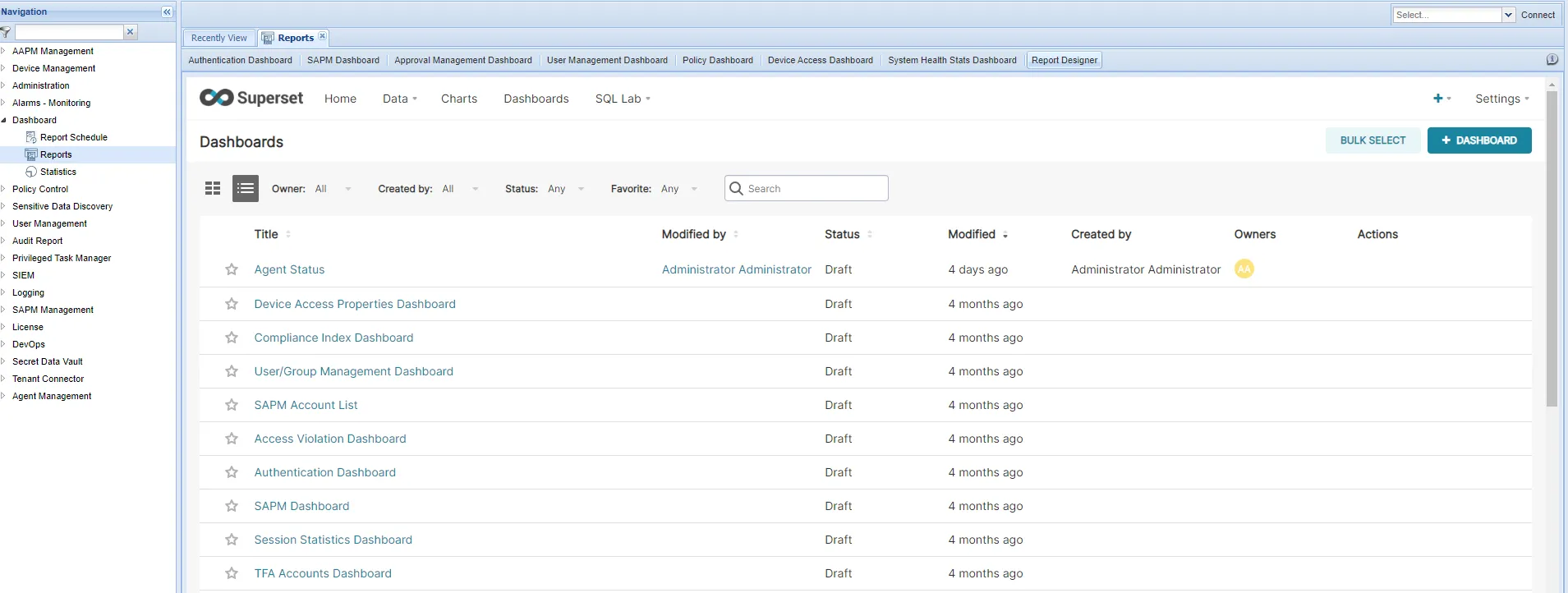Favorite the Agent Status dashboard
The image size is (1568, 593).
232,269
